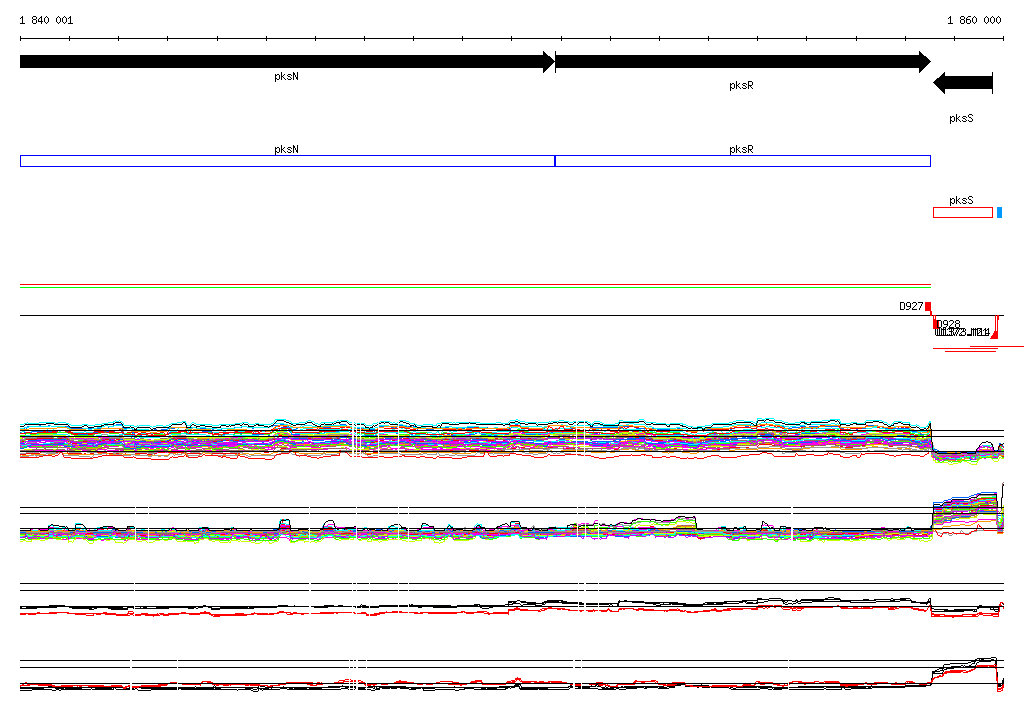Click the pksS label below the short arrow

[x=961, y=118]
